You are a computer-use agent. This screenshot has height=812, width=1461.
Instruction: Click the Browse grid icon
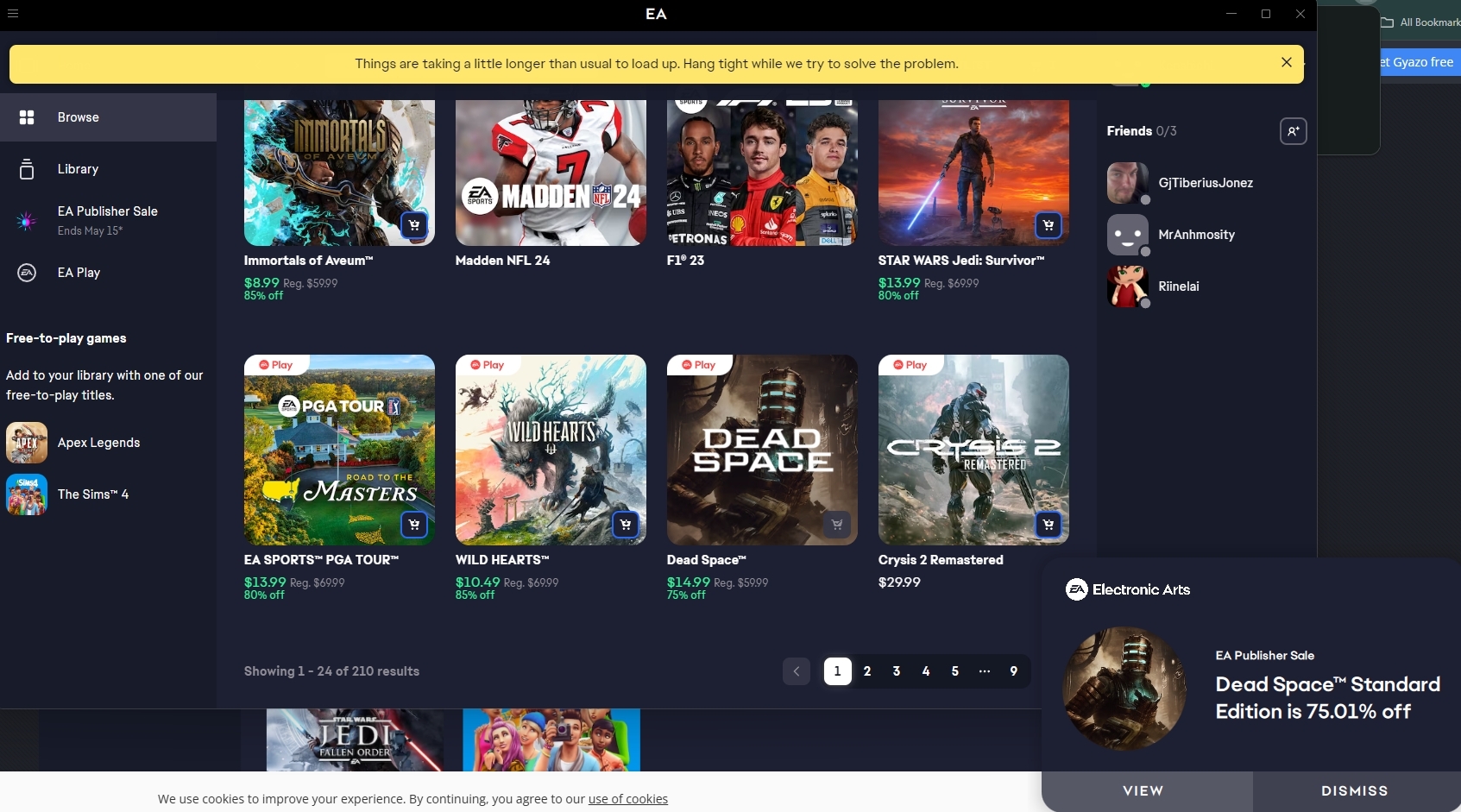point(27,117)
